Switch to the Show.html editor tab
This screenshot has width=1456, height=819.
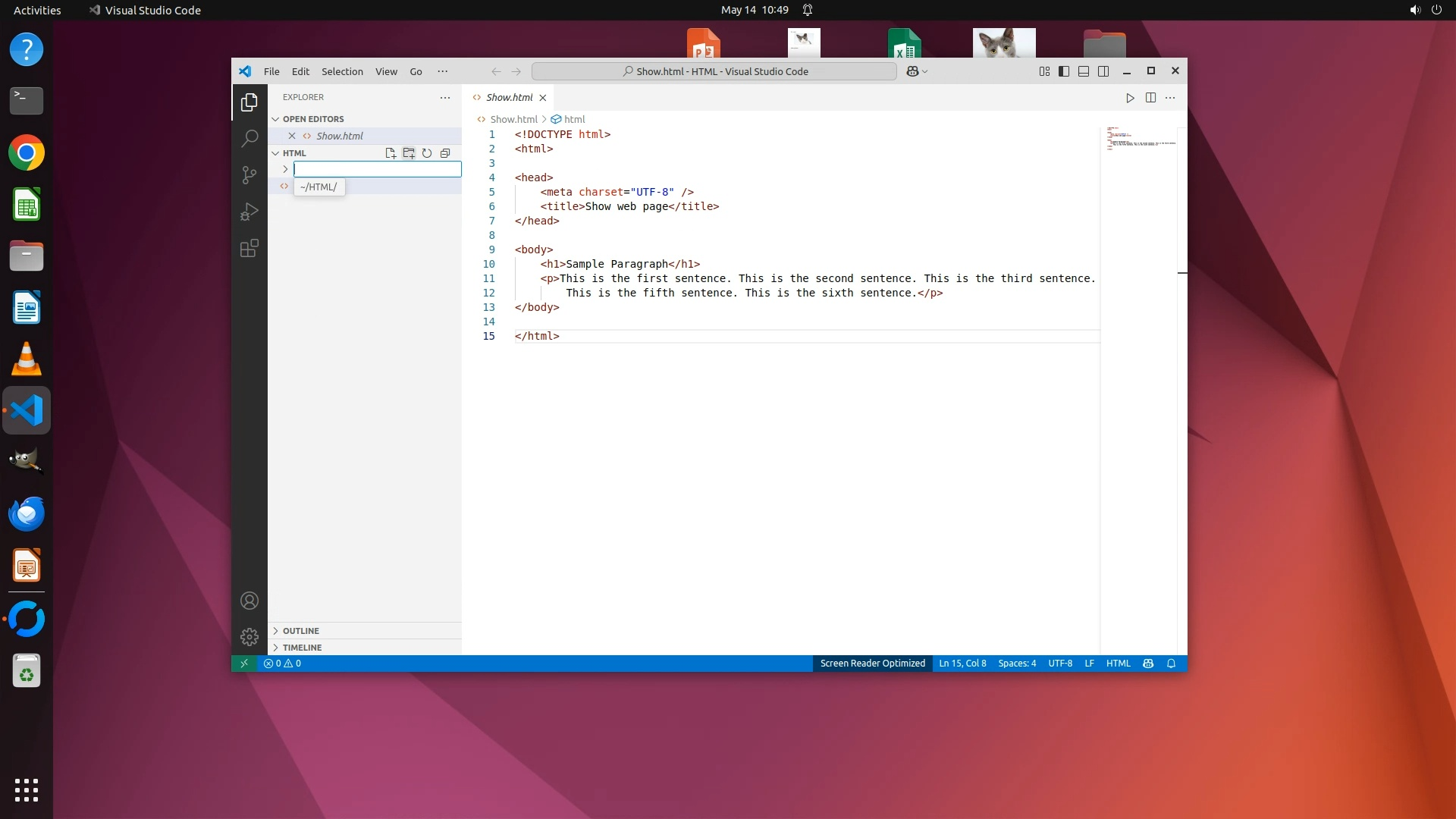pyautogui.click(x=509, y=98)
